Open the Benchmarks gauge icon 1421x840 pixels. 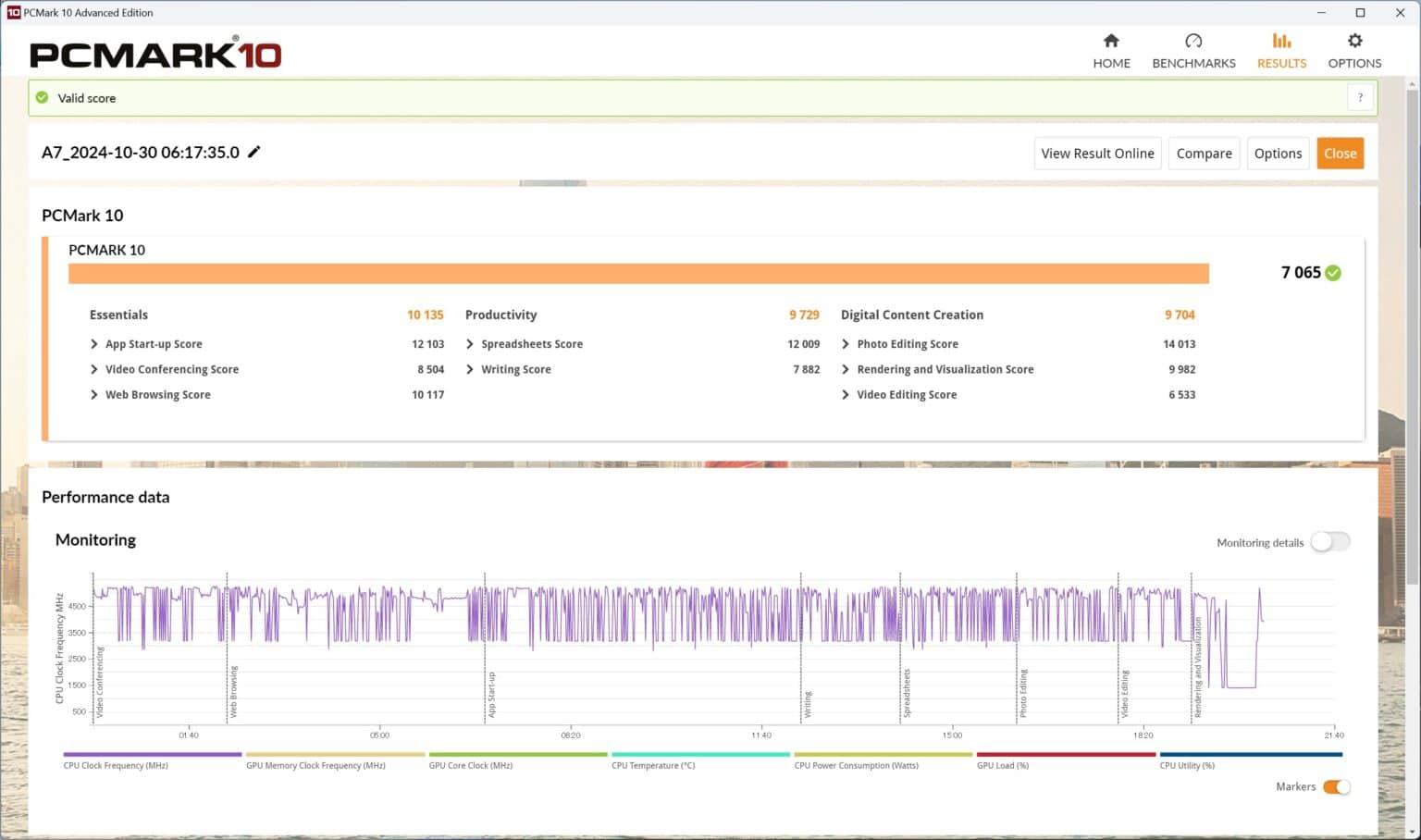click(x=1193, y=41)
